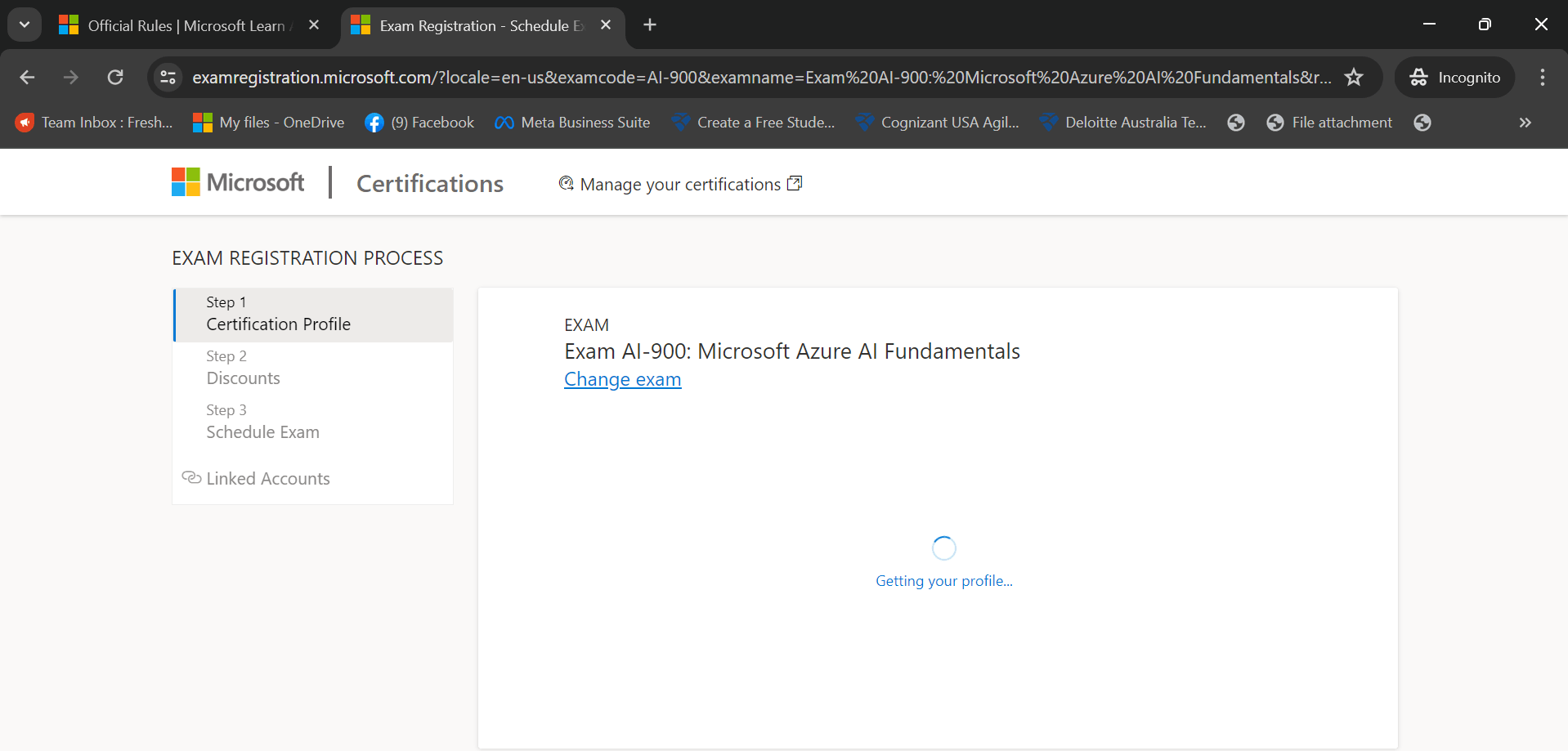
Task: Open Deloitte Australia bookmark
Action: 1123,123
